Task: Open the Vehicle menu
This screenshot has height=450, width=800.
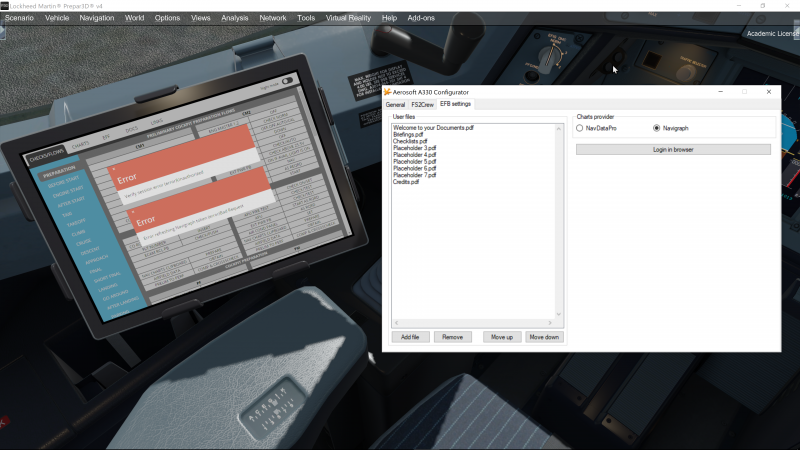Action: (57, 18)
